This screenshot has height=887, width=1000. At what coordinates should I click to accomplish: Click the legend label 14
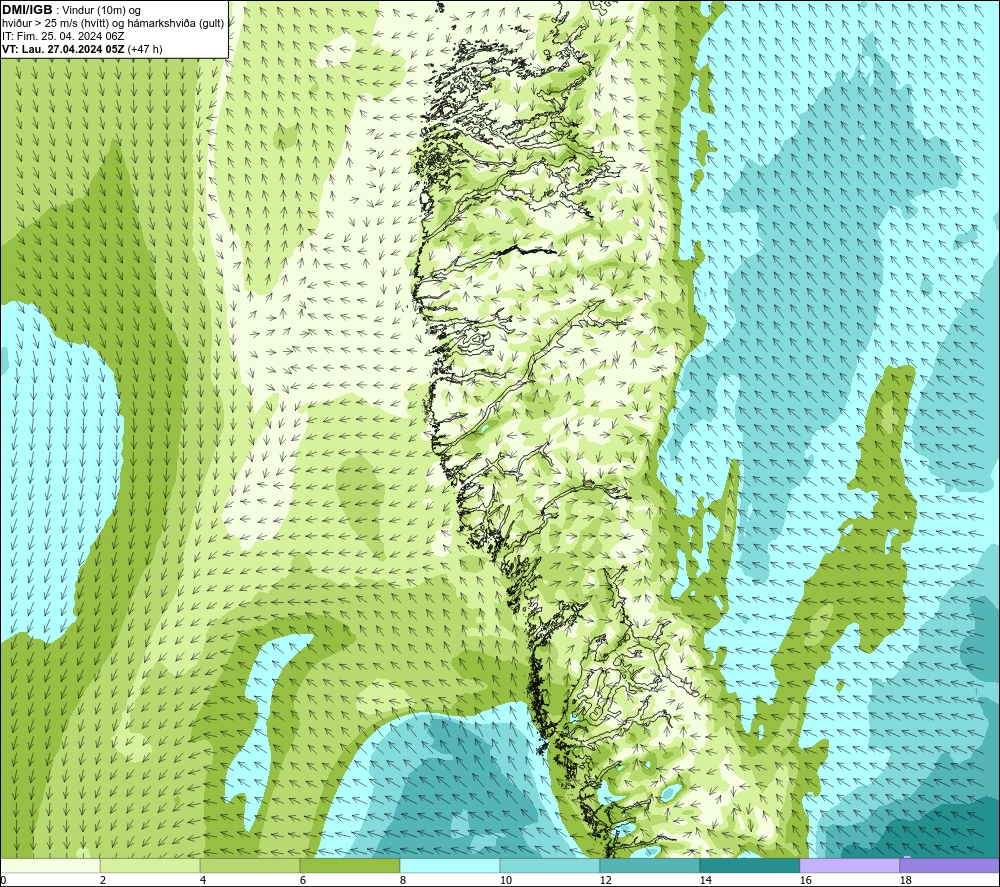pos(705,881)
